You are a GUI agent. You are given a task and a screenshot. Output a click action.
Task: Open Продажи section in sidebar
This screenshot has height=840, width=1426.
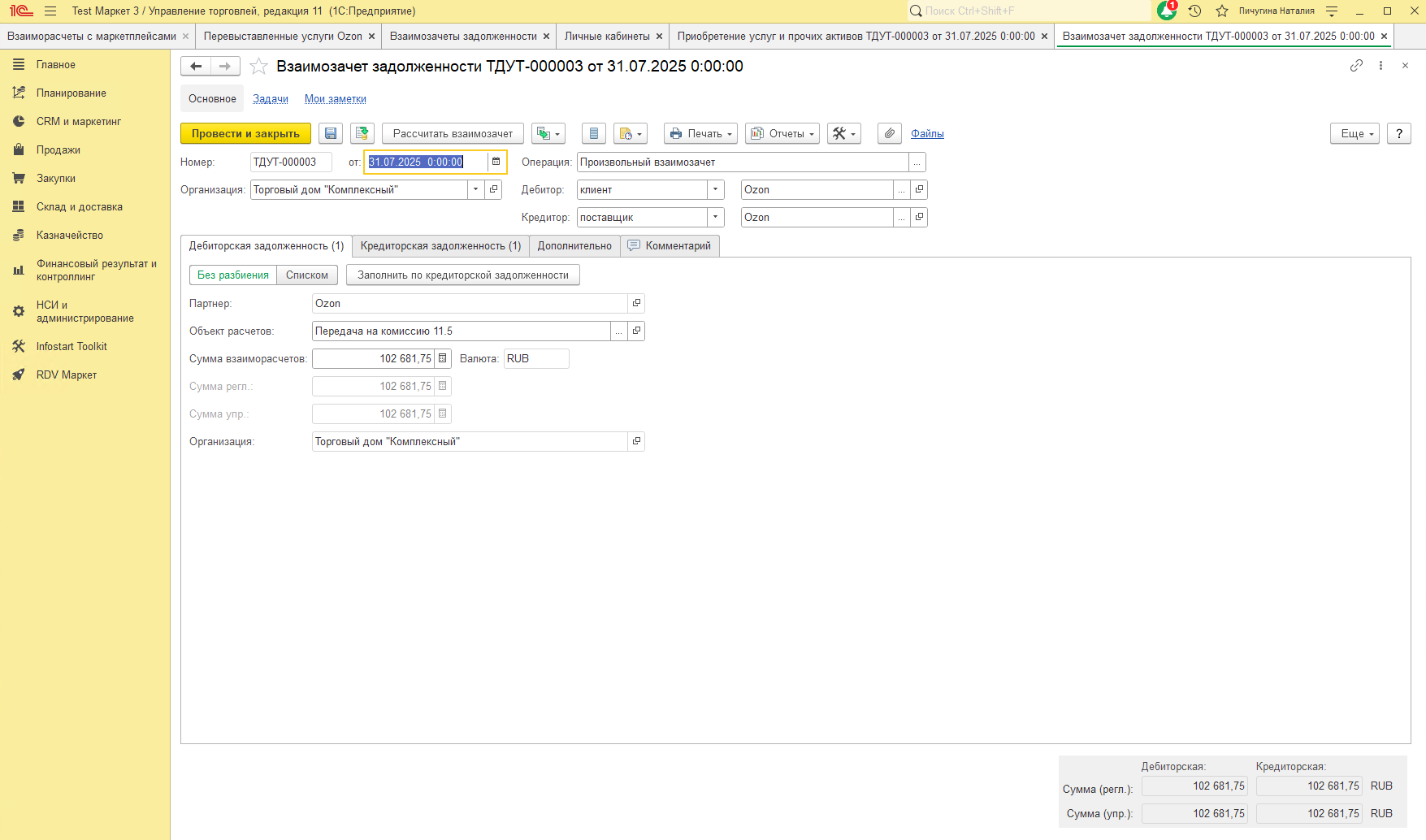point(58,150)
